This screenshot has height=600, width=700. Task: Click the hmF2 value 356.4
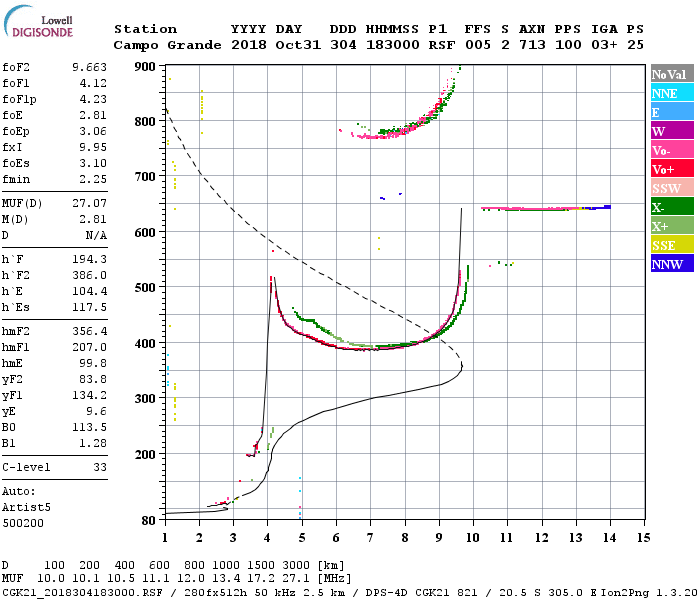click(89, 332)
